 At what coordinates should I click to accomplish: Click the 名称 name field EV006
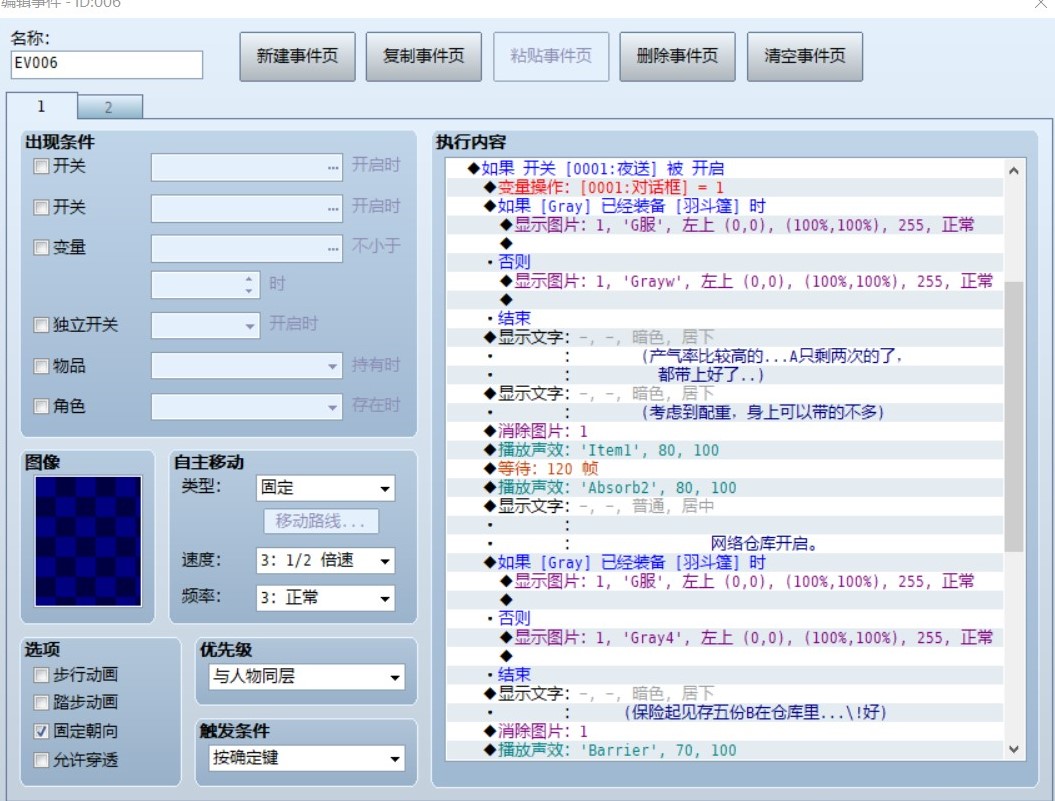(106, 64)
